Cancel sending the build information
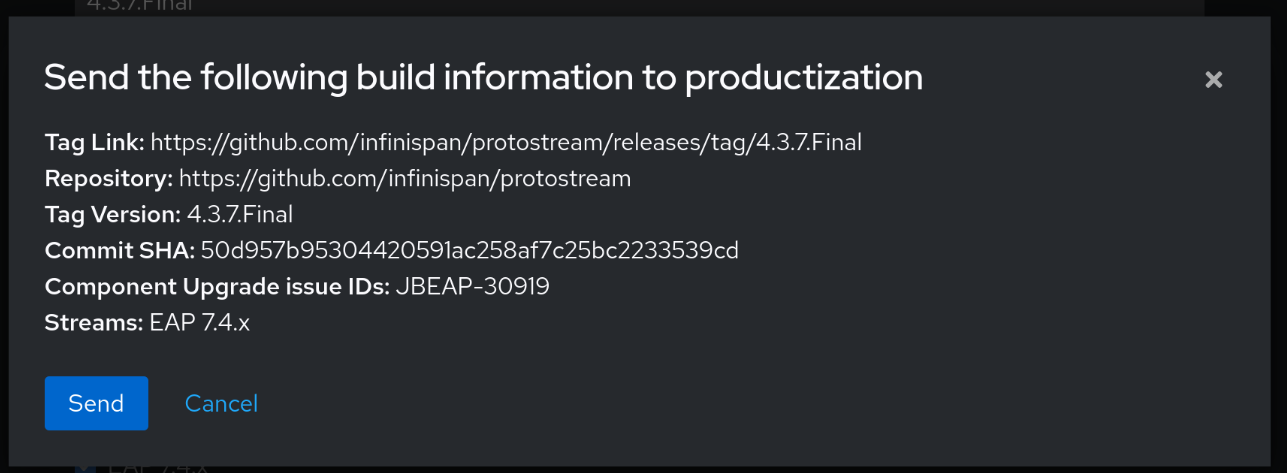 221,403
